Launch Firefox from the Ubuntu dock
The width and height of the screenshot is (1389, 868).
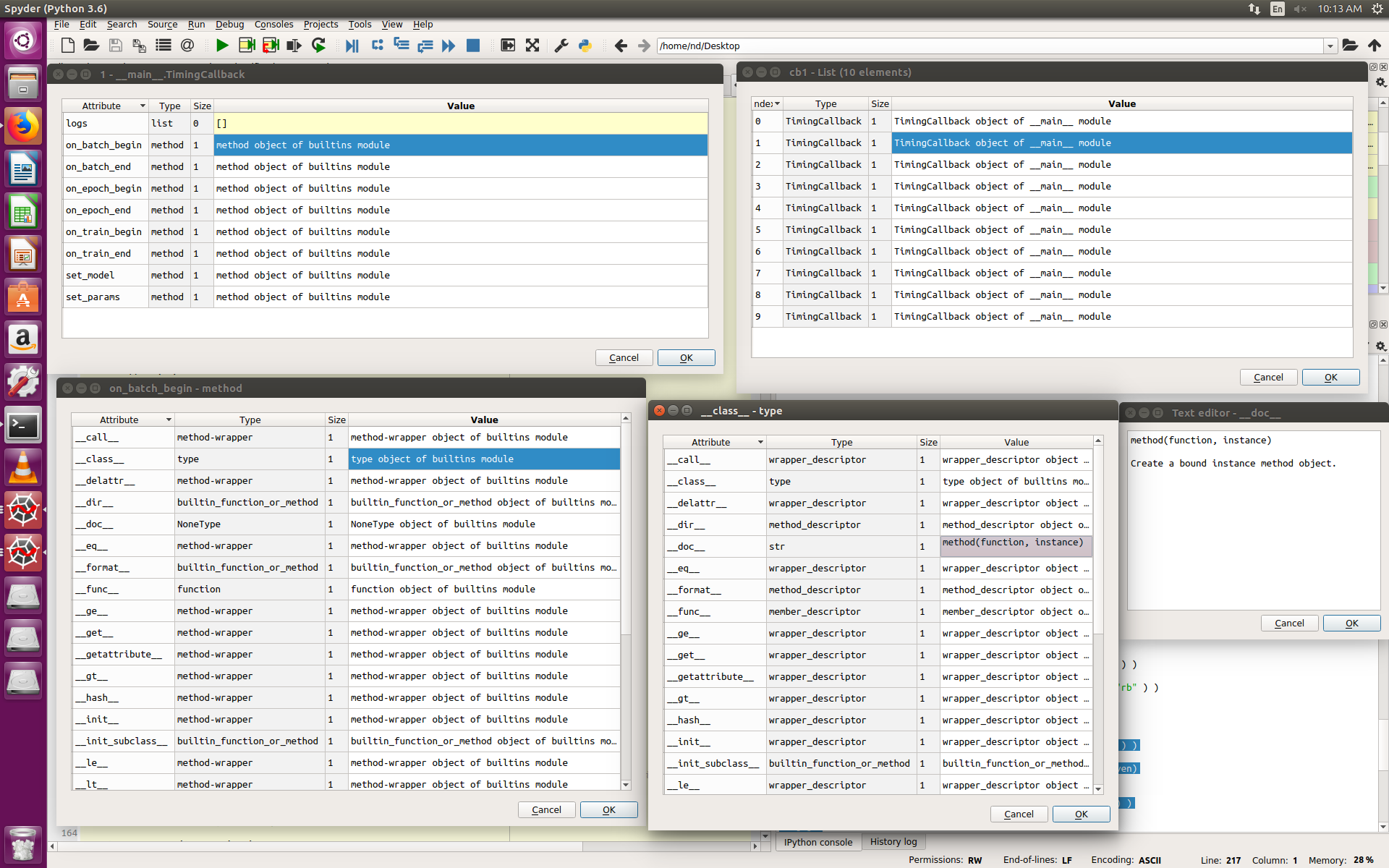tap(23, 126)
